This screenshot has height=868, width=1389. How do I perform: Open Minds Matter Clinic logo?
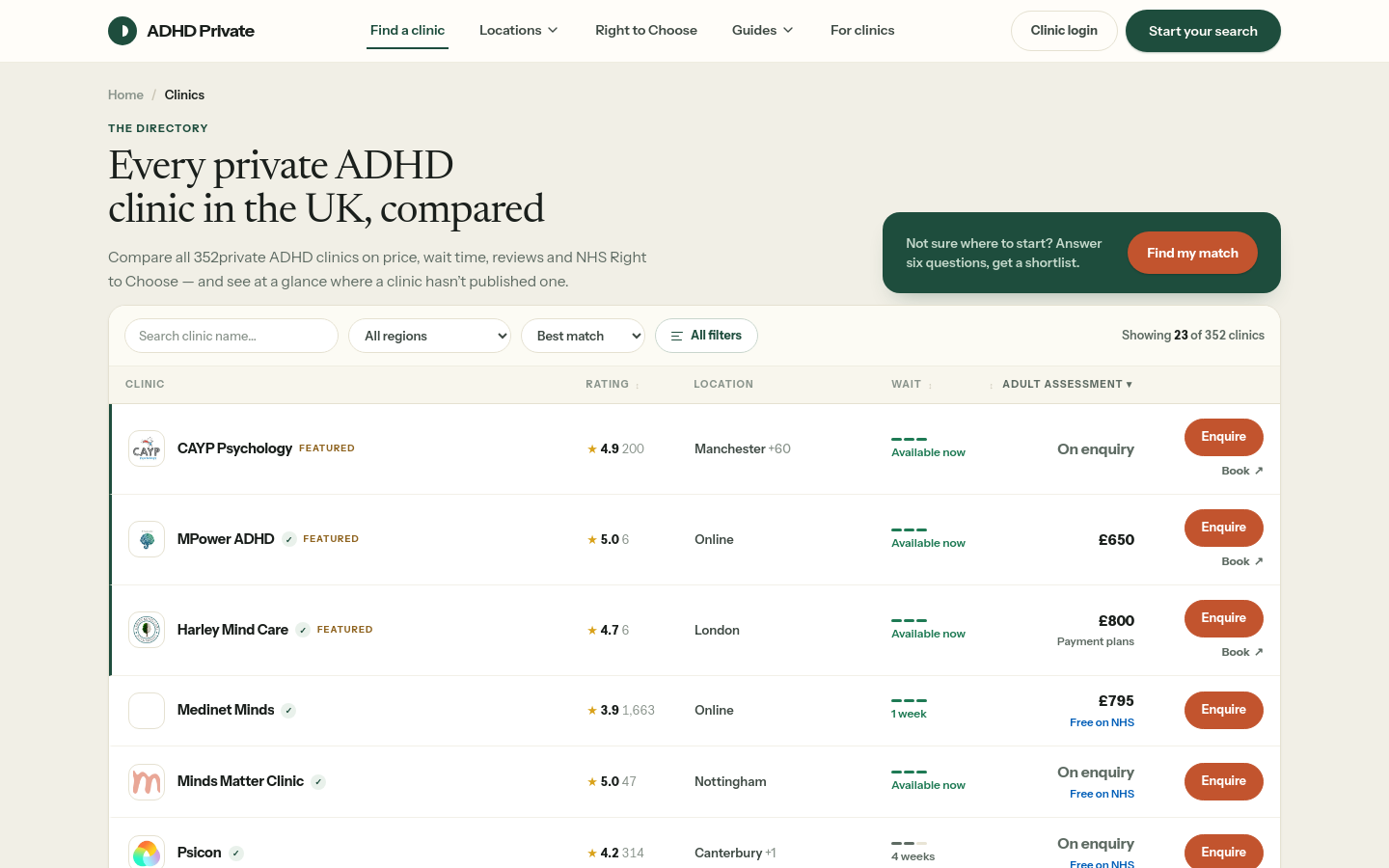147,782
